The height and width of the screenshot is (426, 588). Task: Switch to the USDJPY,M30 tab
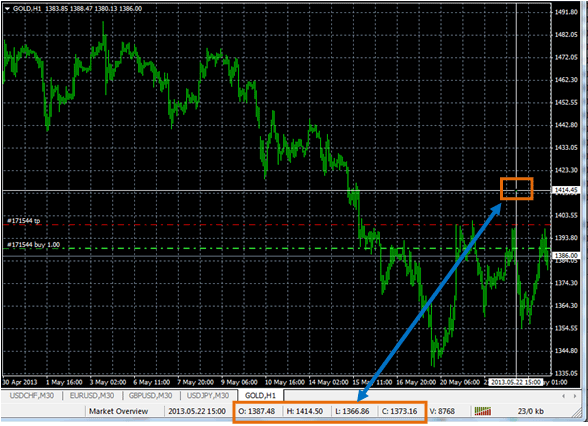[208, 396]
